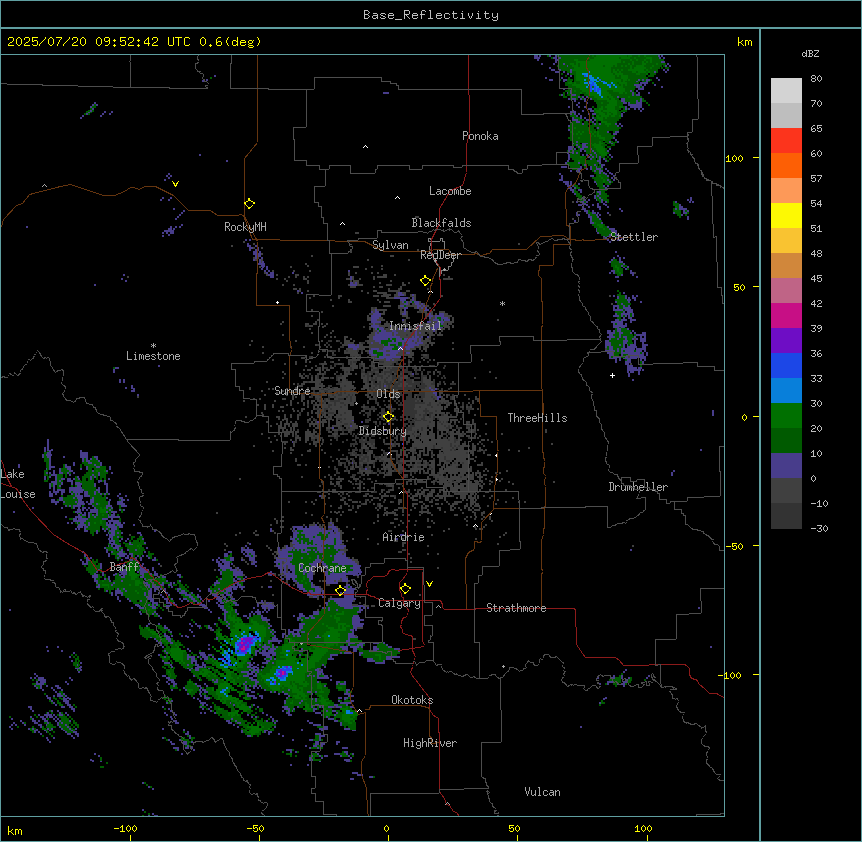The height and width of the screenshot is (842, 862).
Task: Click the Base_Reflectivity title
Action: pyautogui.click(x=431, y=15)
